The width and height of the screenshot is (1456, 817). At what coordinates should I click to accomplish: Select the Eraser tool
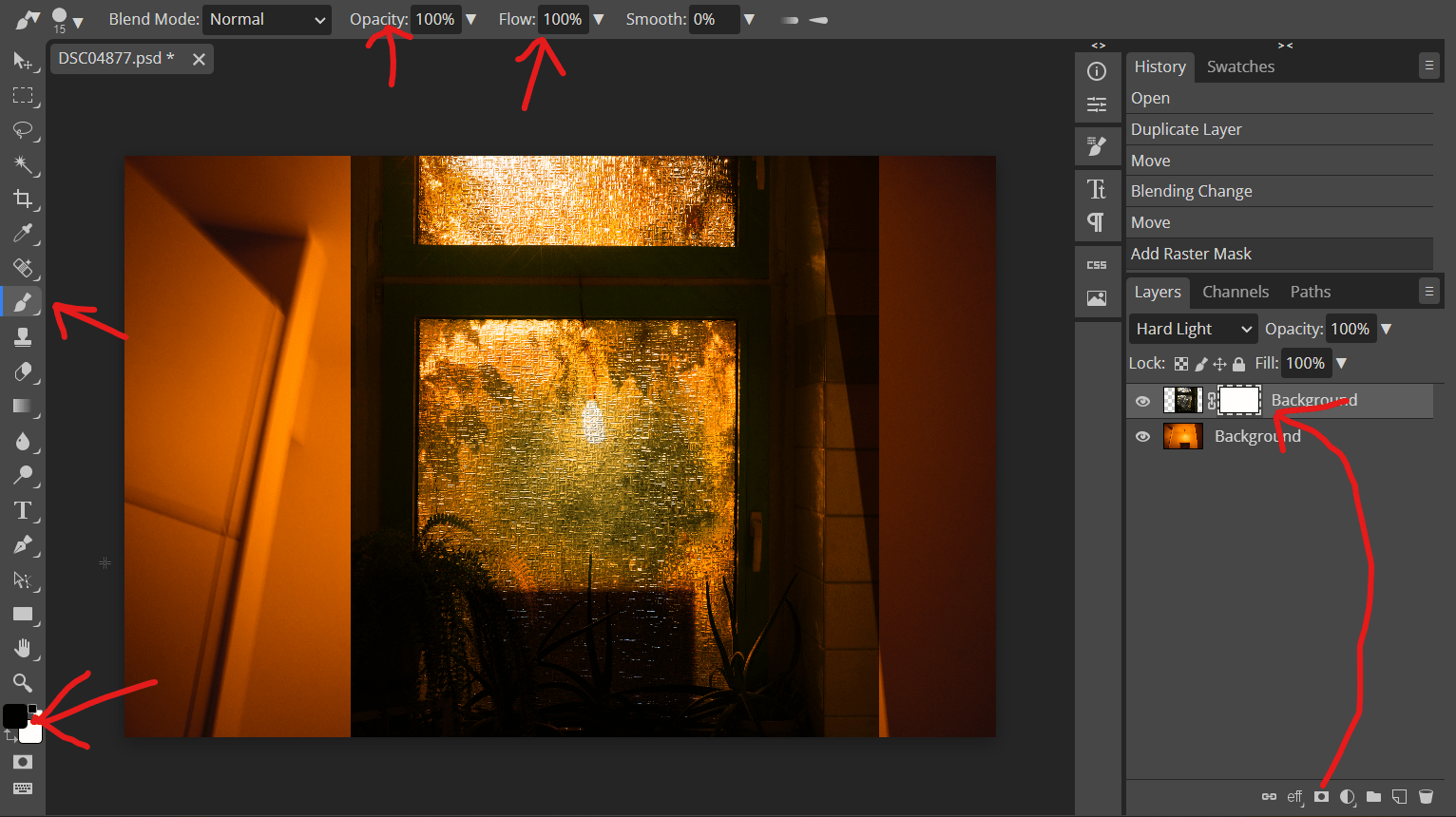click(x=23, y=370)
